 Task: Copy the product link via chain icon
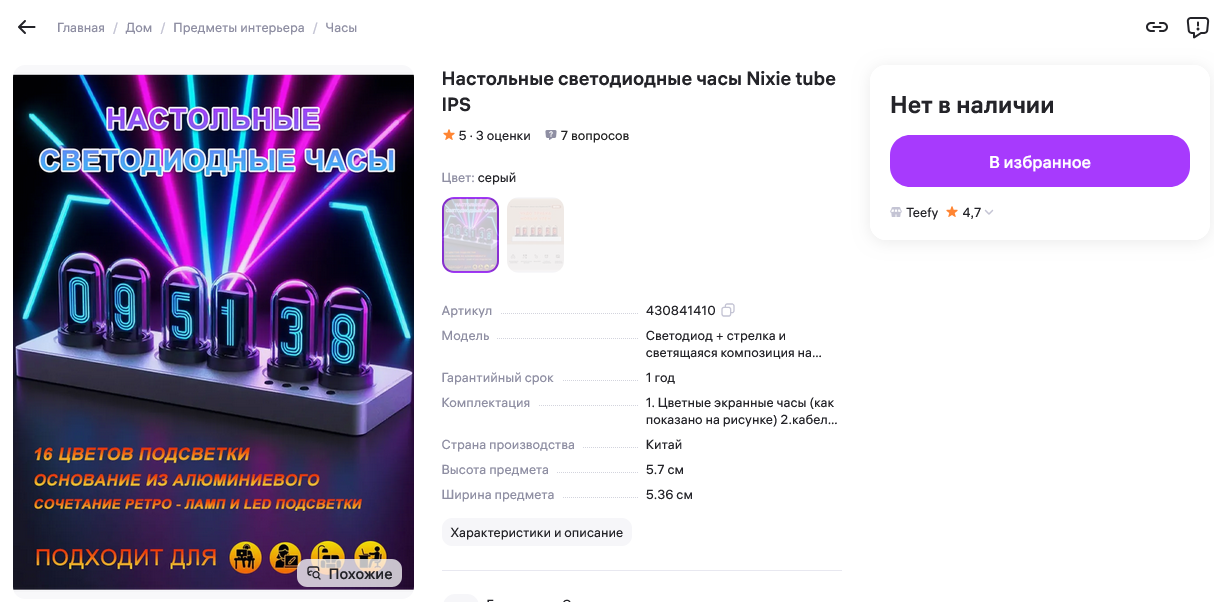pos(1157,27)
